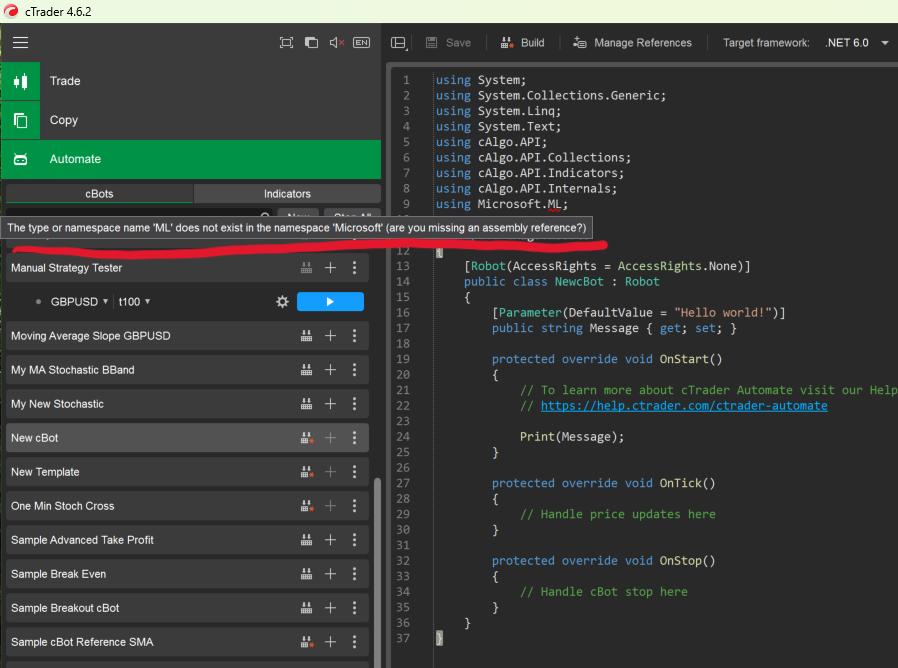The height and width of the screenshot is (668, 898).
Task: Click the Print(Message) code line
Action: tap(572, 437)
